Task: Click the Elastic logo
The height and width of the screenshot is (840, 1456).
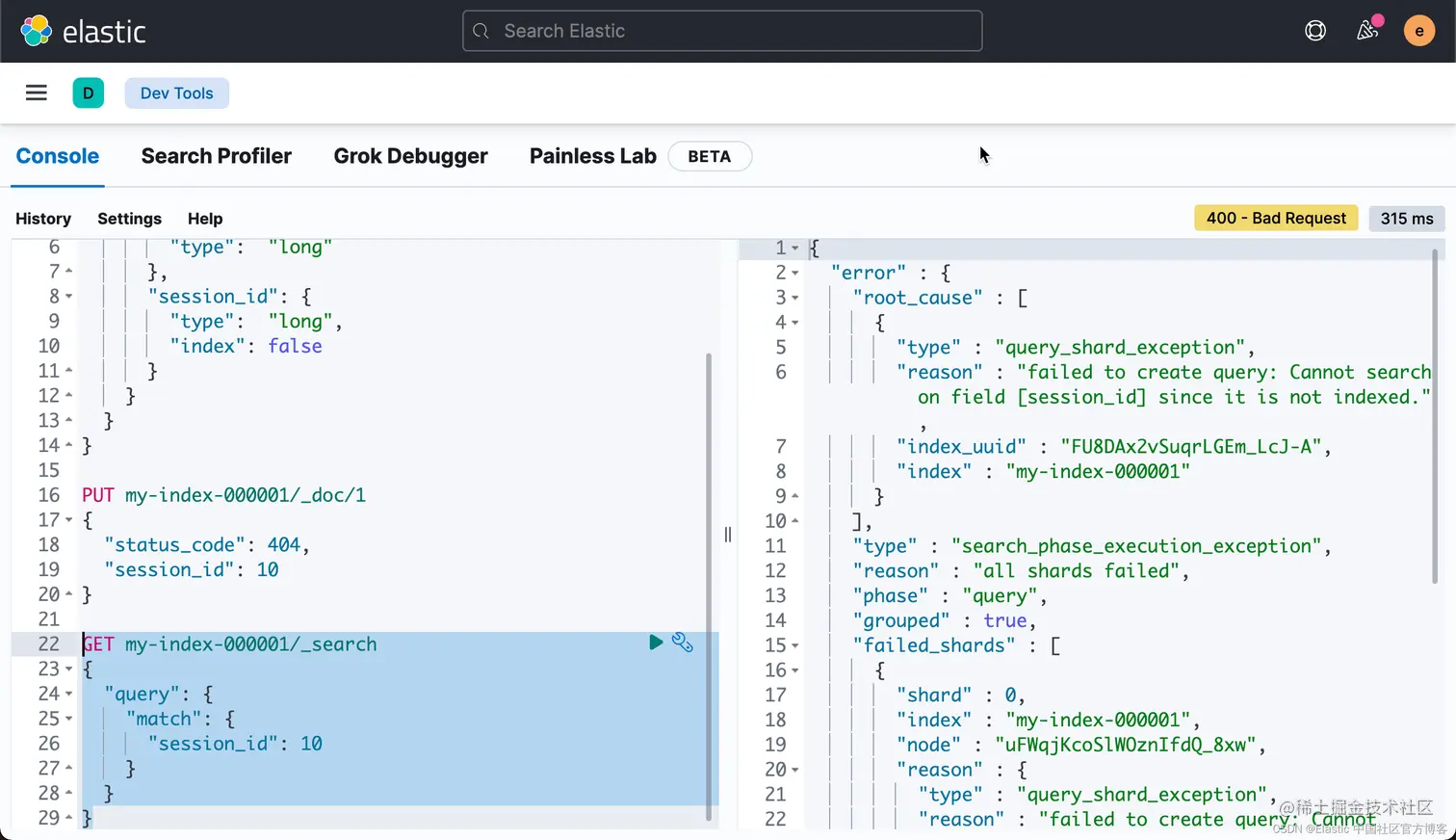Action: point(83,31)
